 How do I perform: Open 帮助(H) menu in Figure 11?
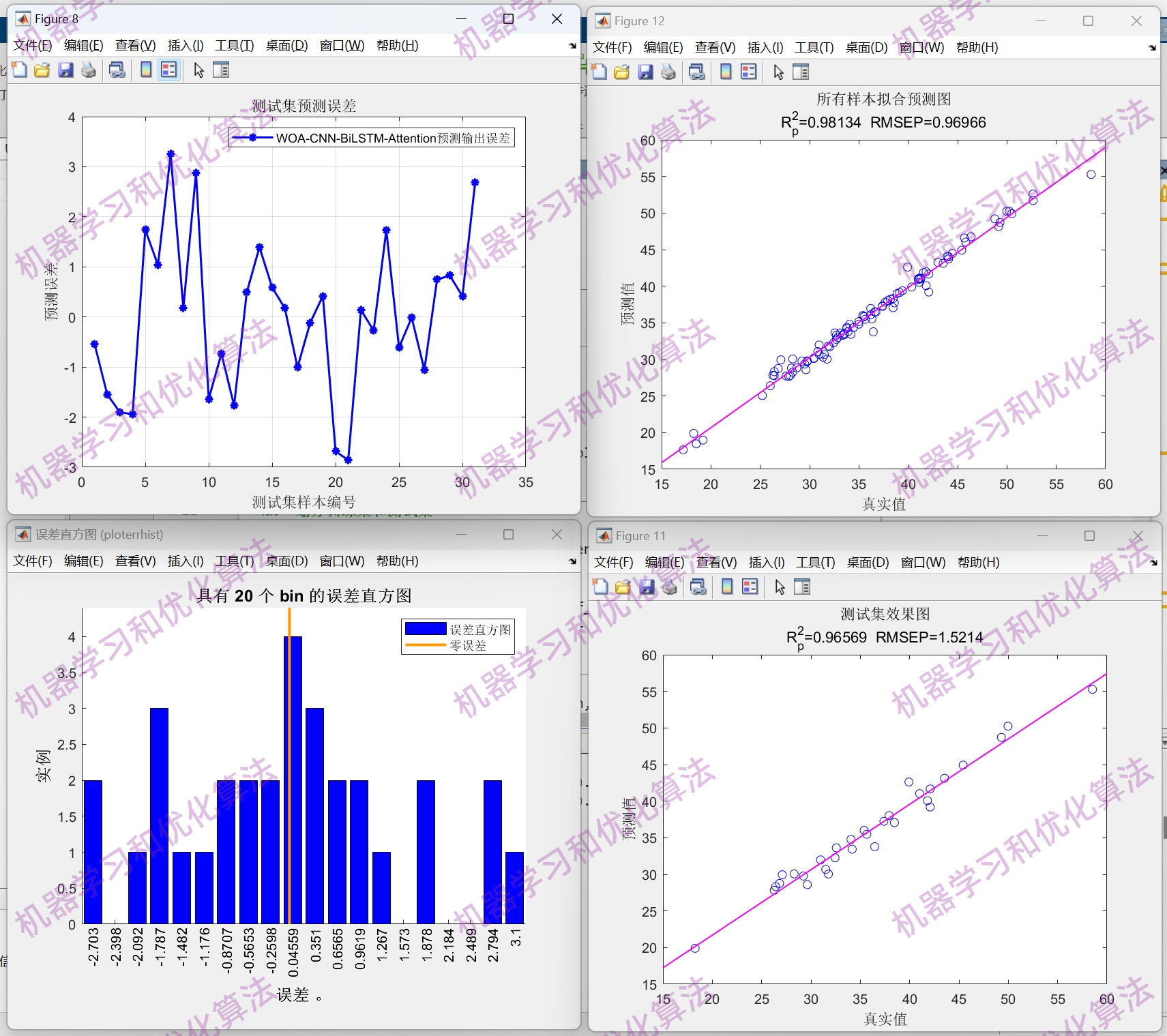pyautogui.click(x=978, y=563)
